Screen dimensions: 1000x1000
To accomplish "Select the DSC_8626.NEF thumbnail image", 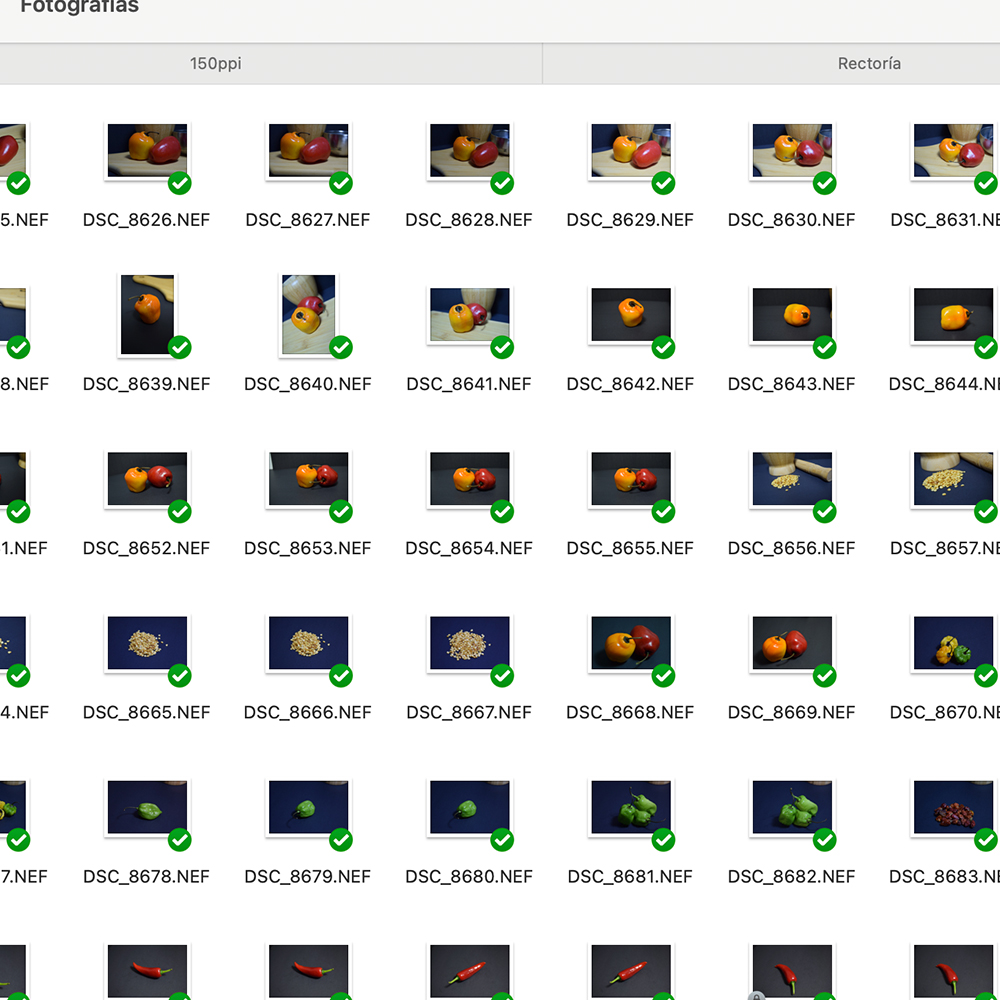I will 147,151.
